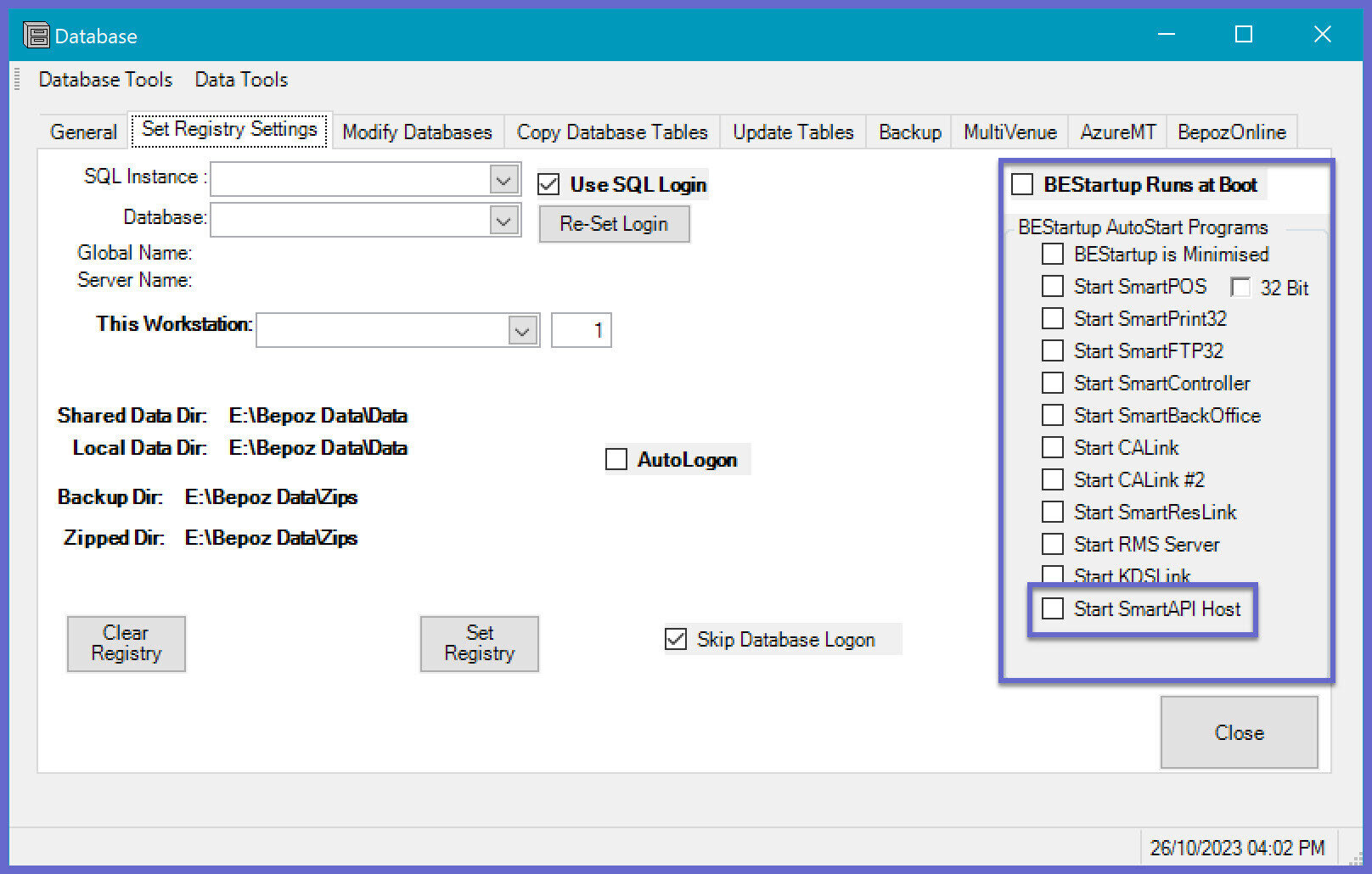
Task: Click the Clear Registry button
Action: coord(127,643)
